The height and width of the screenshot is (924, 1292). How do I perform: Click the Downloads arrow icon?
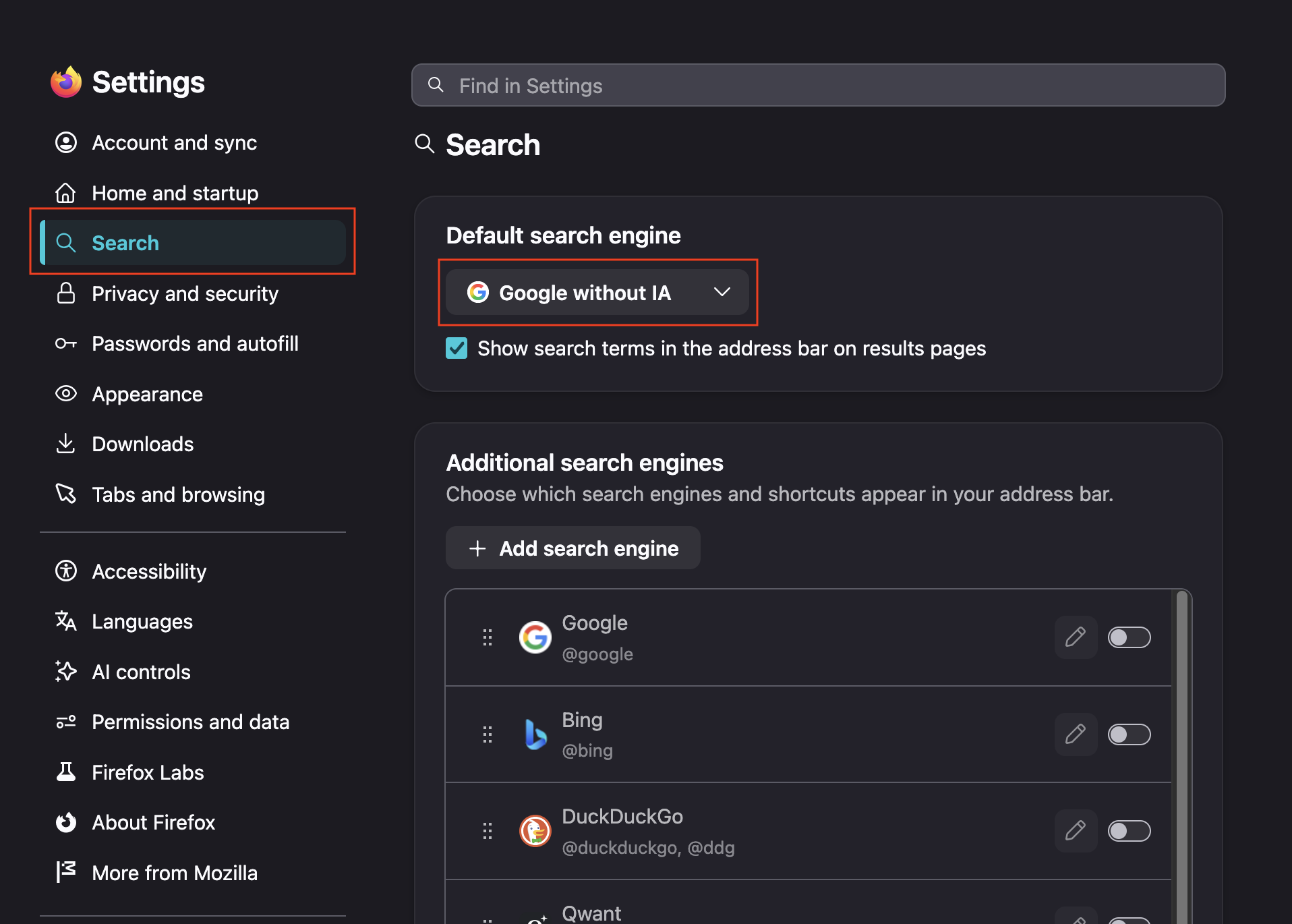[x=66, y=444]
